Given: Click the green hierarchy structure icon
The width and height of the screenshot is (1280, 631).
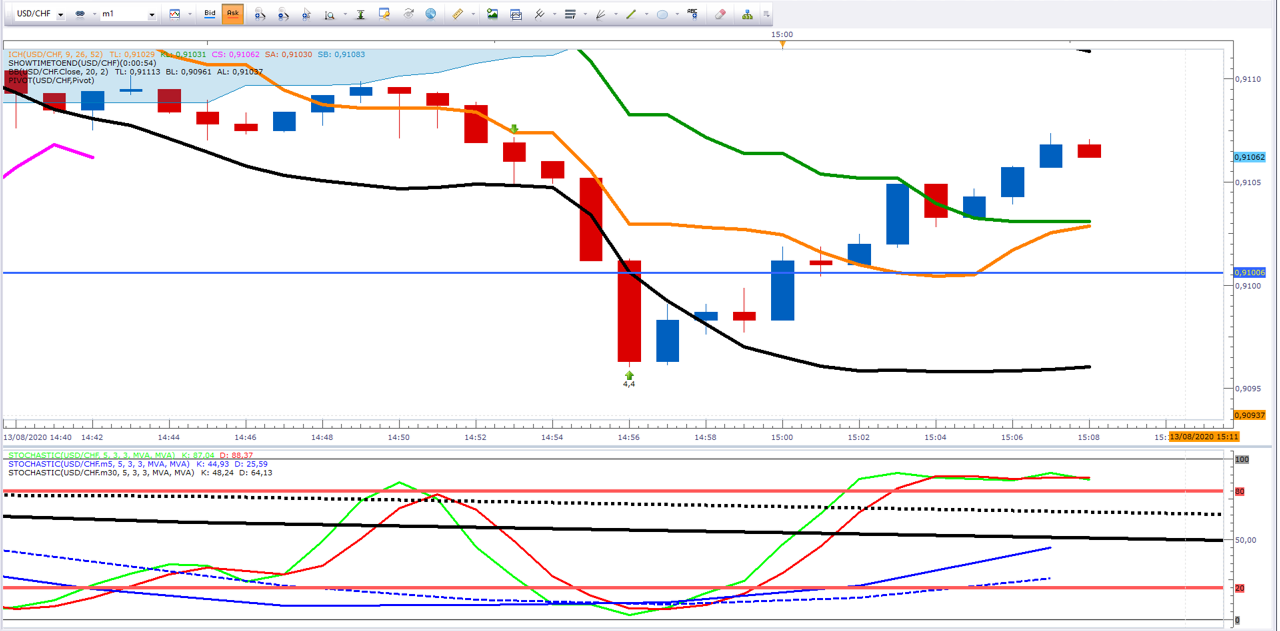Looking at the screenshot, I should coord(747,14).
